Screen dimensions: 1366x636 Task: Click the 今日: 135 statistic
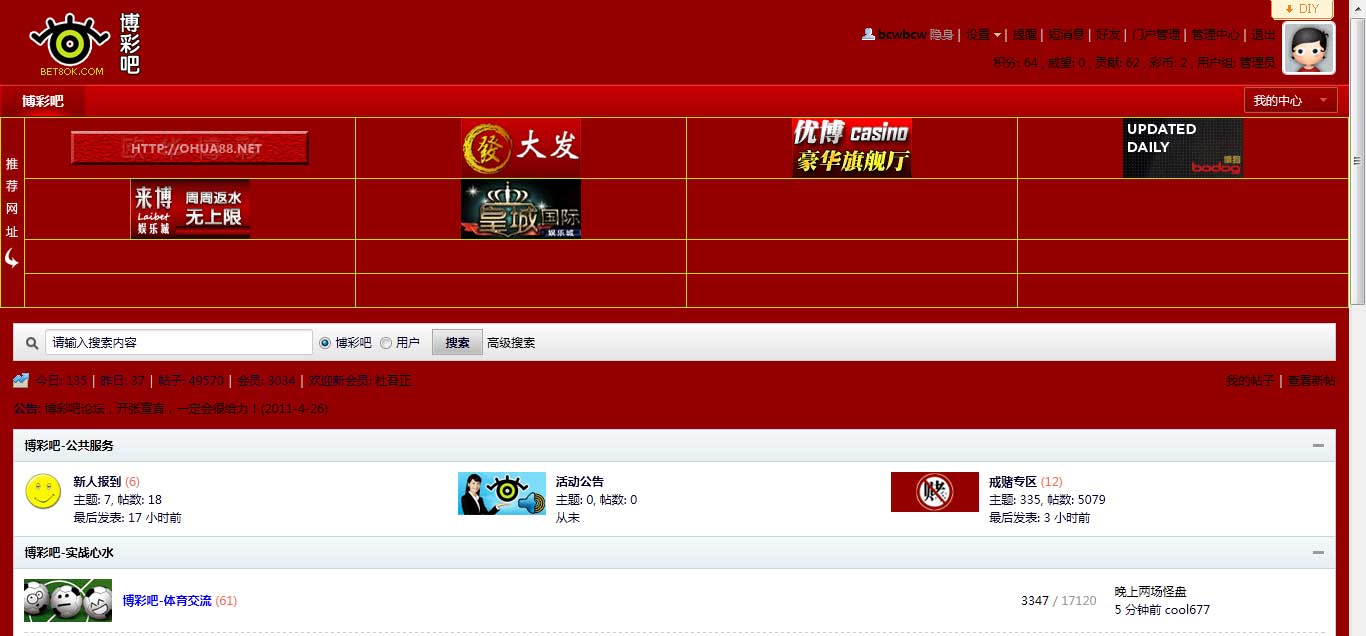62,381
